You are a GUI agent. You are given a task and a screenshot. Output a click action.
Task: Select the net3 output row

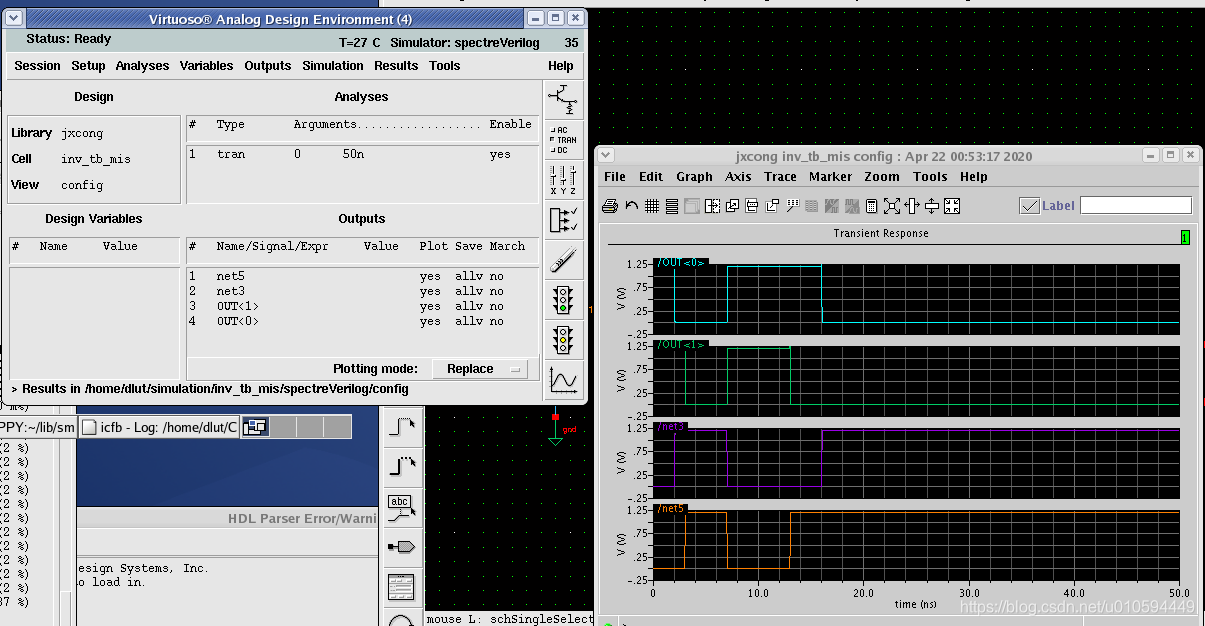(x=362, y=291)
